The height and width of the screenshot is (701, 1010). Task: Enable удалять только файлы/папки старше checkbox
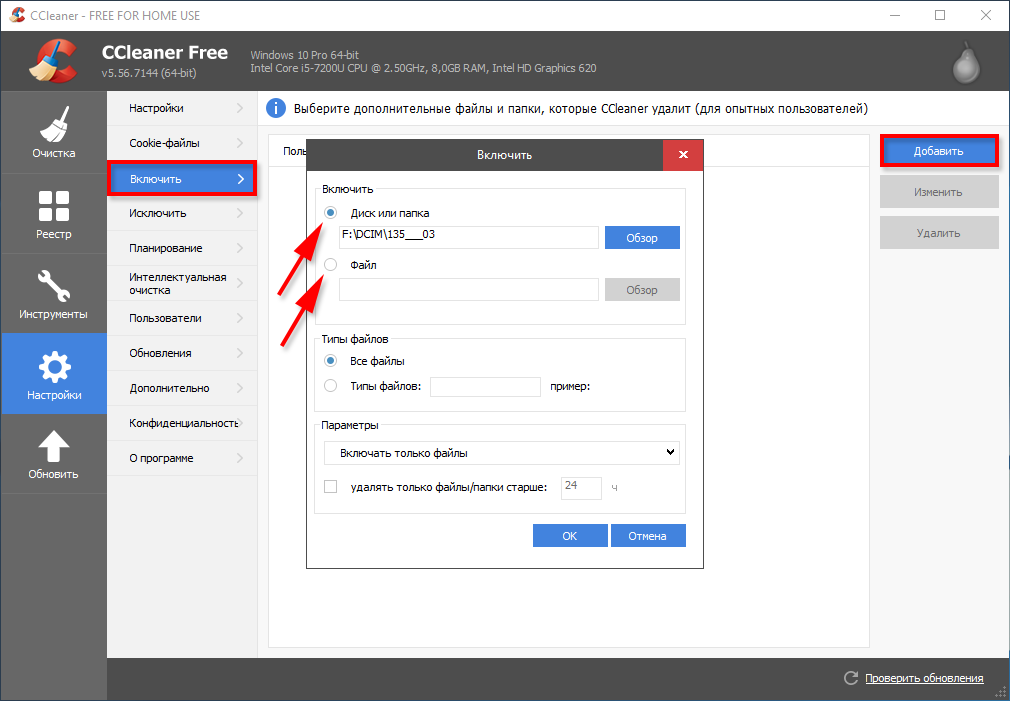point(331,487)
